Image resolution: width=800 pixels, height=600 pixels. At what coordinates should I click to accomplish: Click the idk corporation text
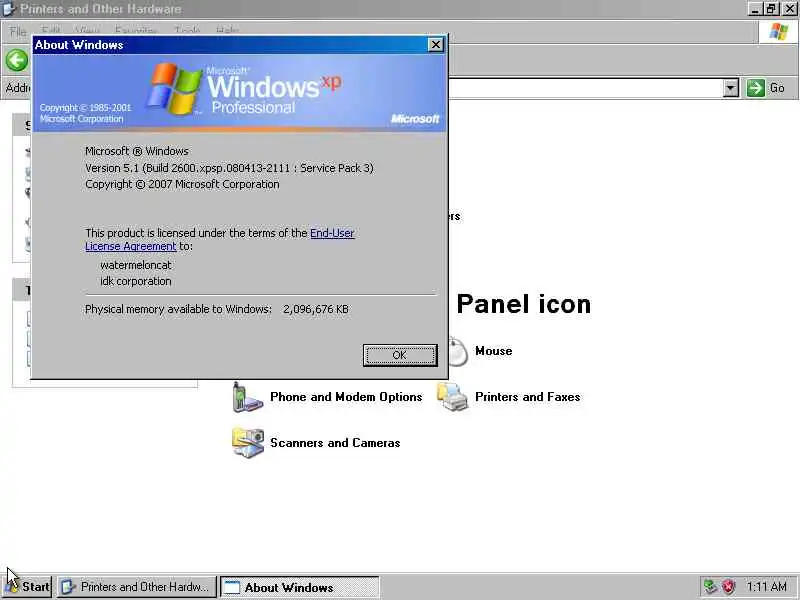pyautogui.click(x=136, y=281)
